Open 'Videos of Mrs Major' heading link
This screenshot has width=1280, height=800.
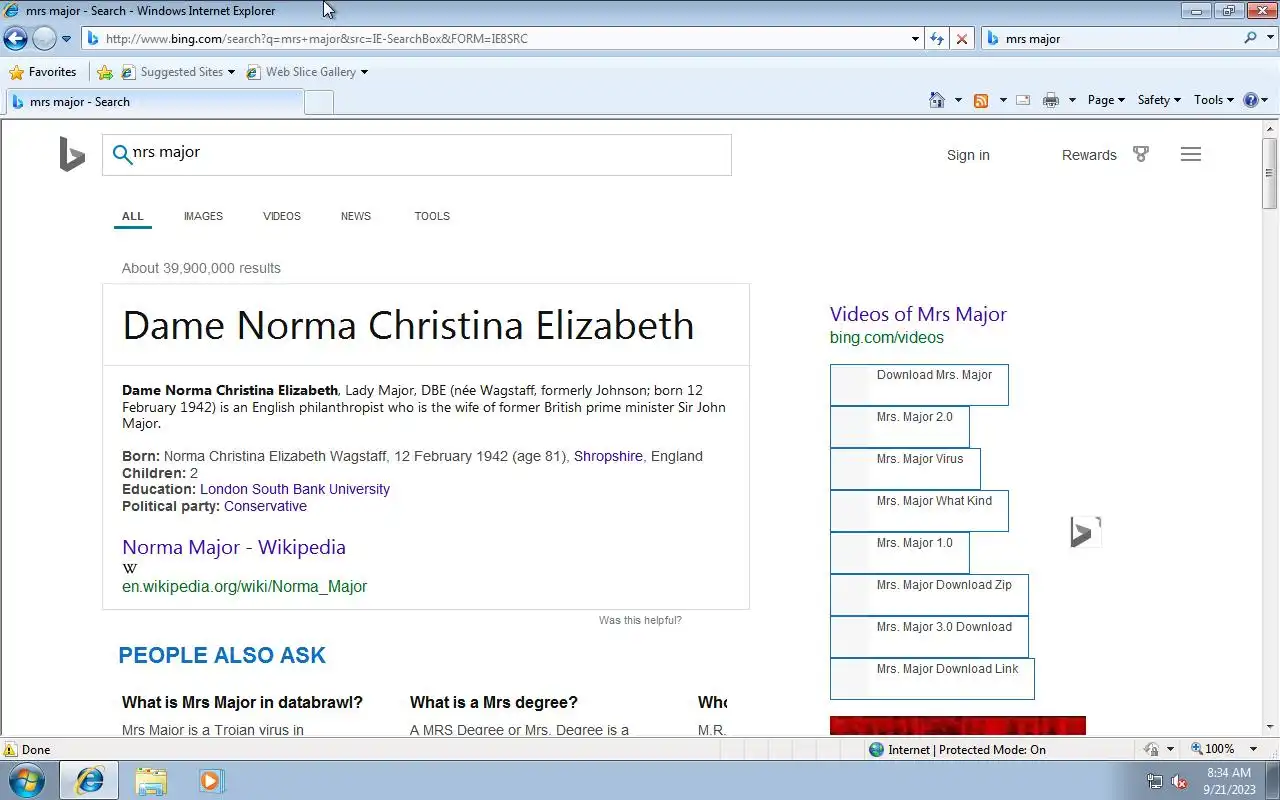(918, 314)
